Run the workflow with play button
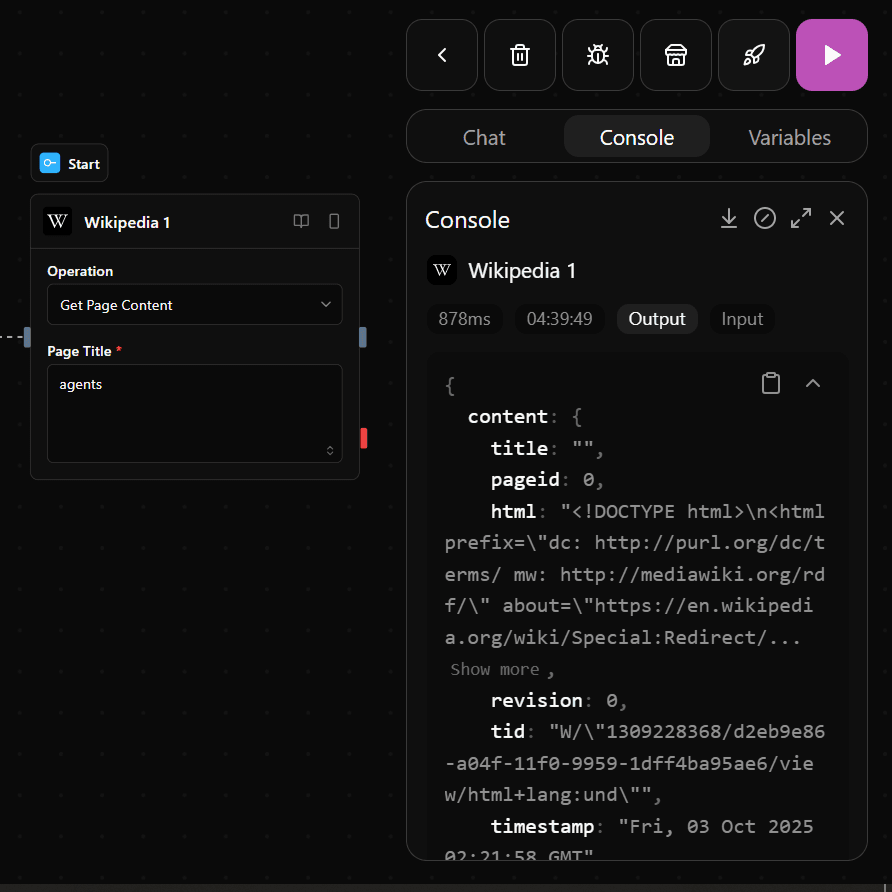Image resolution: width=892 pixels, height=892 pixels. (831, 55)
